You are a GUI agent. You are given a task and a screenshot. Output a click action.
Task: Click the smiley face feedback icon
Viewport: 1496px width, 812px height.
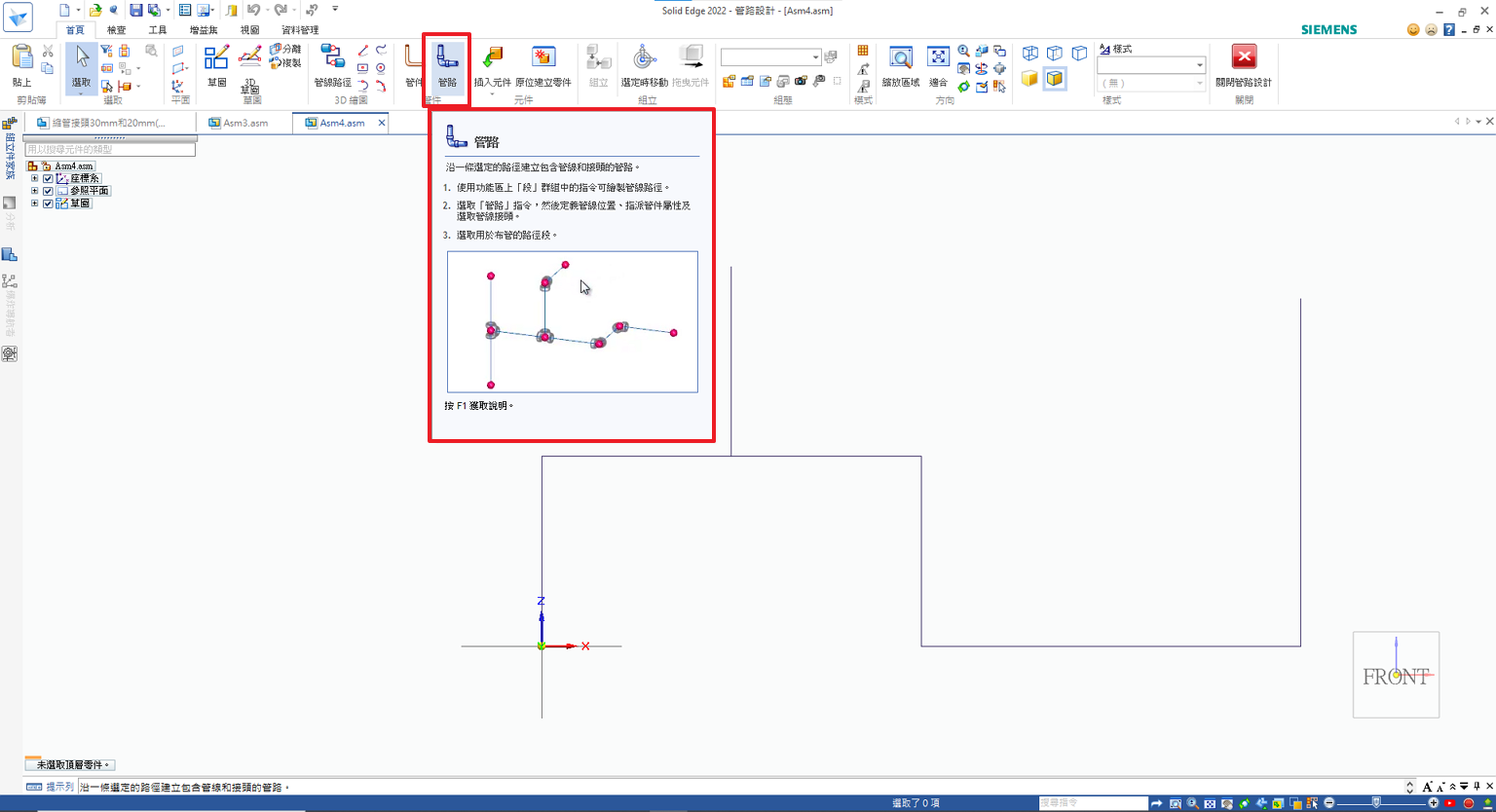(1413, 30)
